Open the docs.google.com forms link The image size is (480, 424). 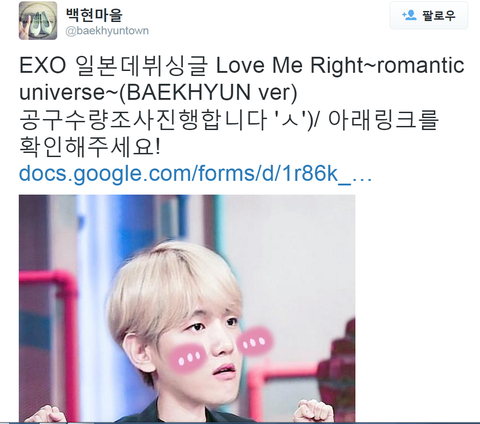(195, 173)
